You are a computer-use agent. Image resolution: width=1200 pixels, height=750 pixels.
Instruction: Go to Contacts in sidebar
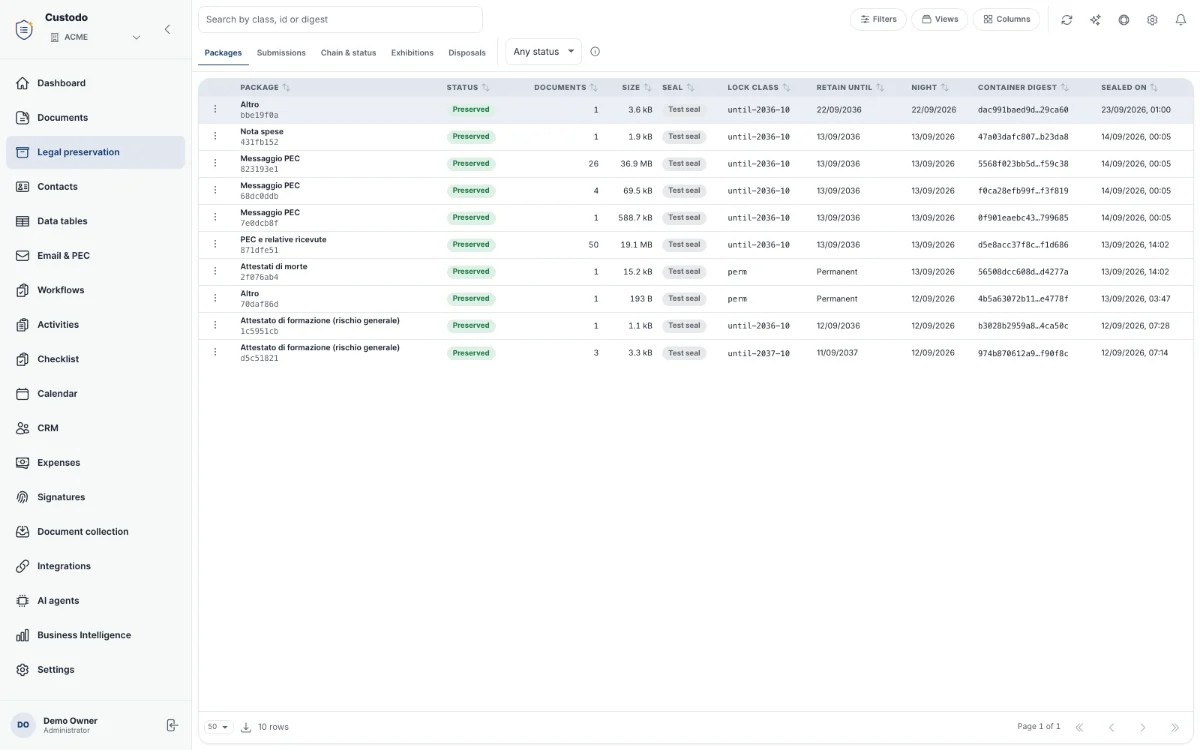point(95,187)
